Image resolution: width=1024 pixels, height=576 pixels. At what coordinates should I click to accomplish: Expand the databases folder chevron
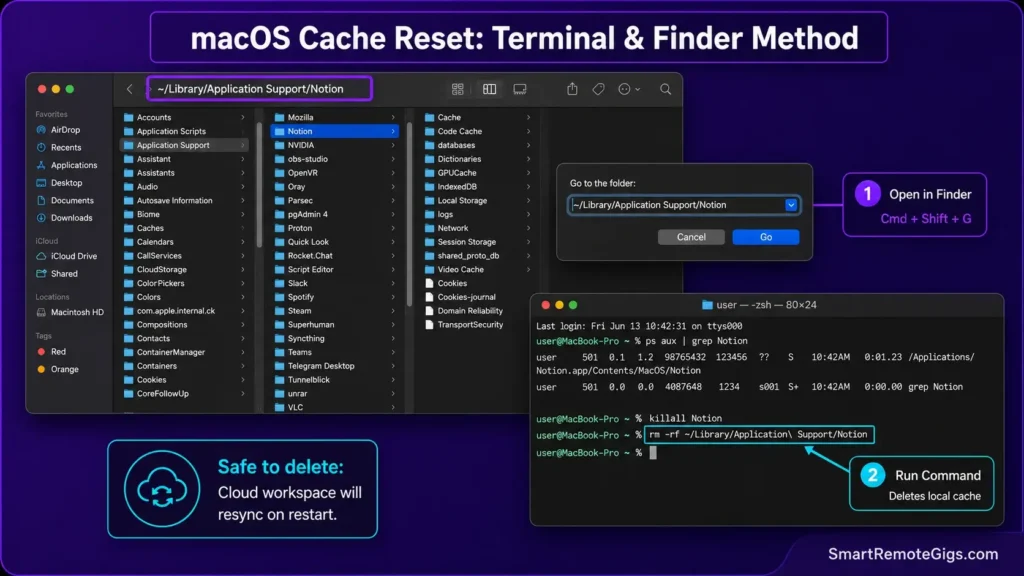(x=528, y=145)
